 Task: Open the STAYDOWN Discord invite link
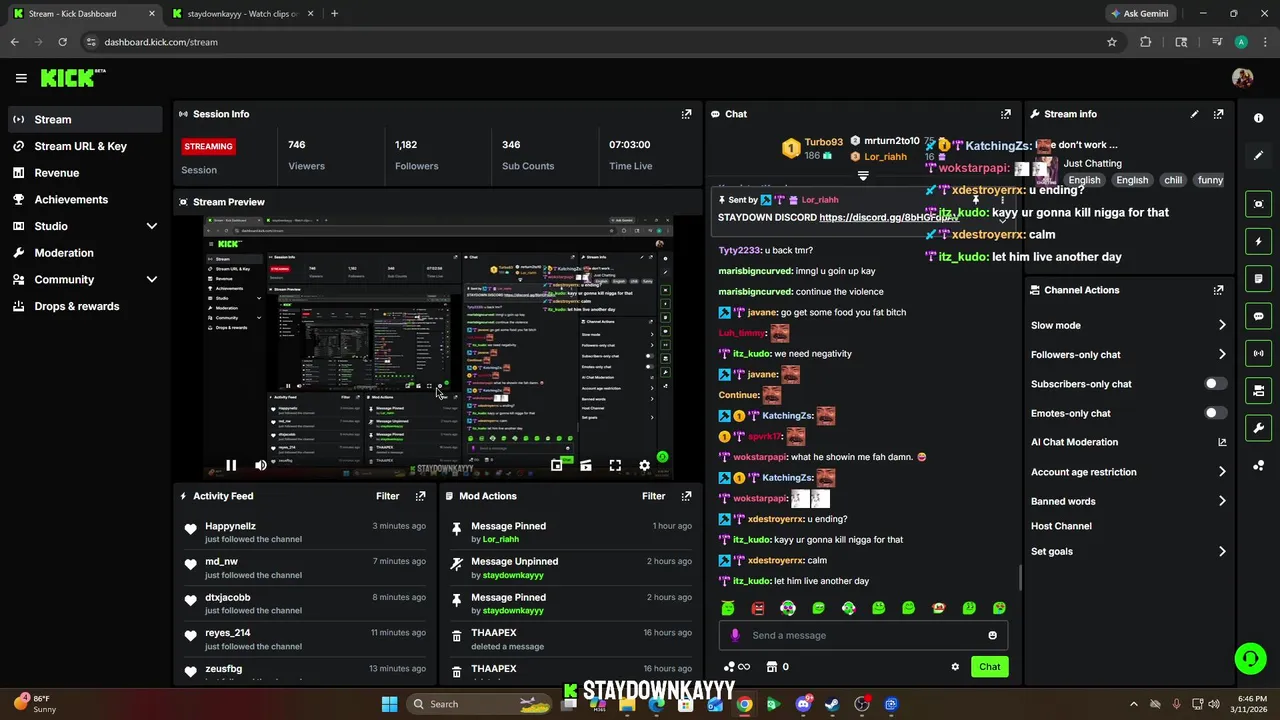click(x=888, y=217)
